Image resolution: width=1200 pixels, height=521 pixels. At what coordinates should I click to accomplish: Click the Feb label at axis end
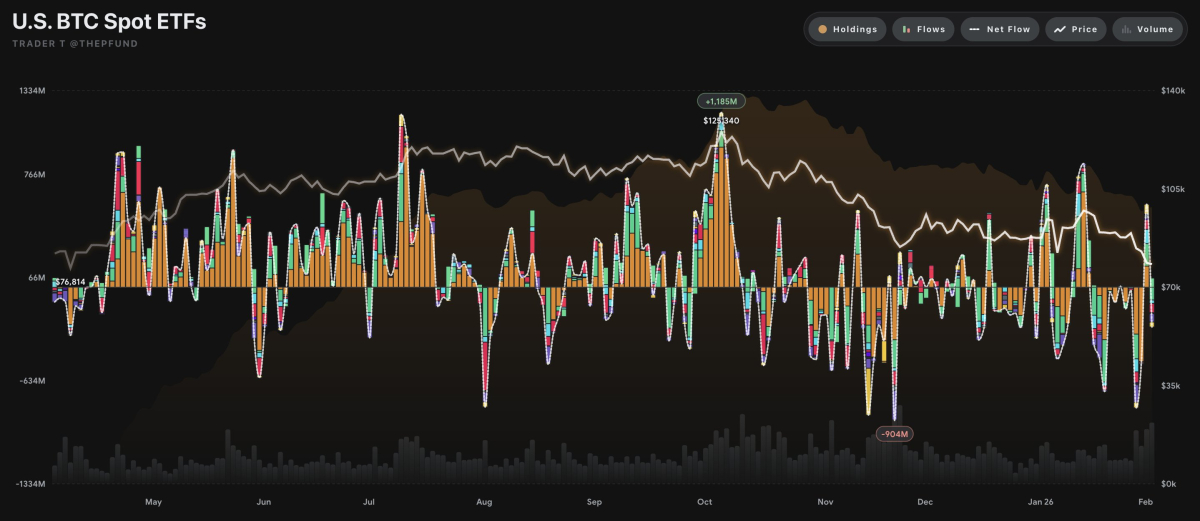pos(1145,501)
